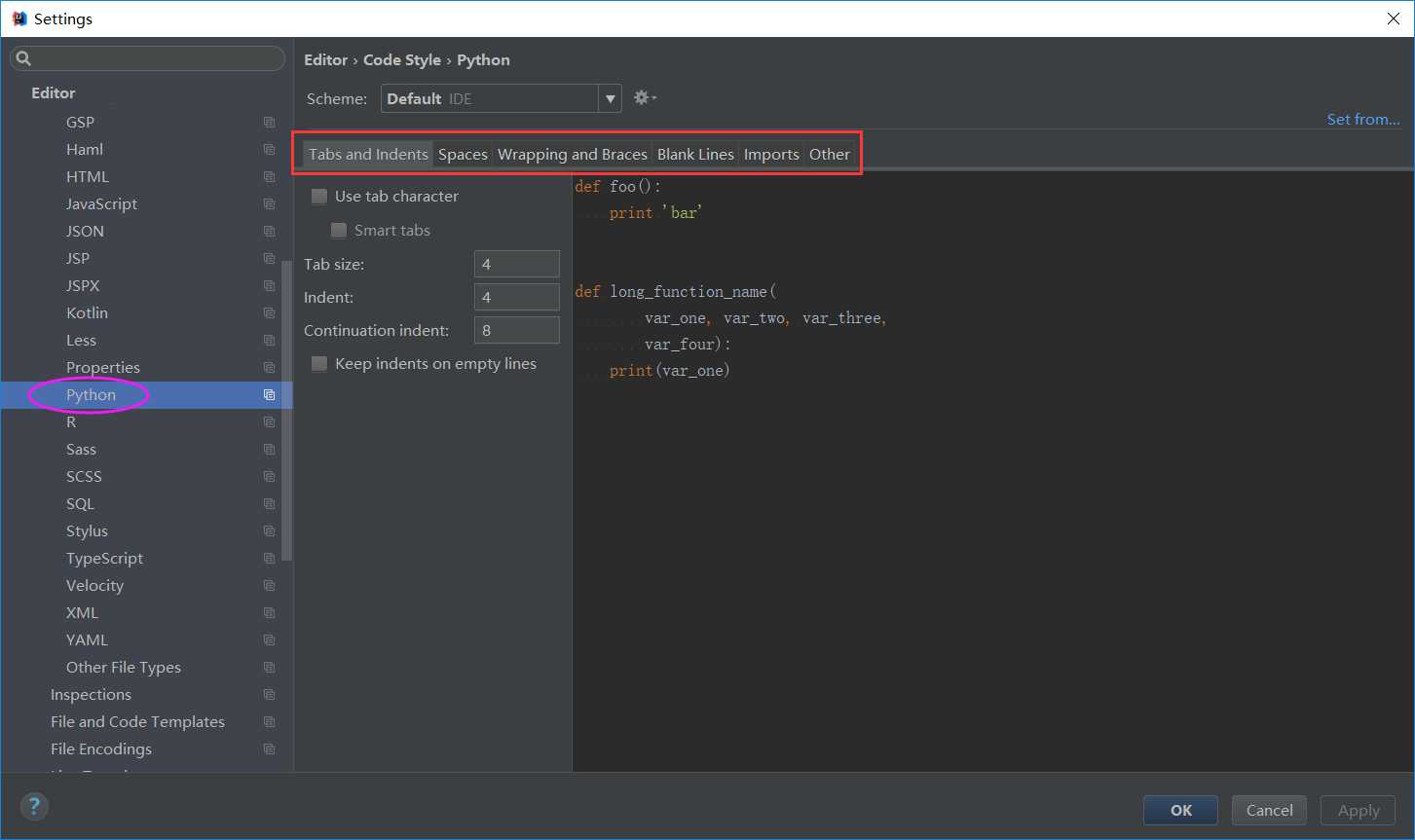
Task: Click the copy-settings icon beside XML
Action: (269, 613)
